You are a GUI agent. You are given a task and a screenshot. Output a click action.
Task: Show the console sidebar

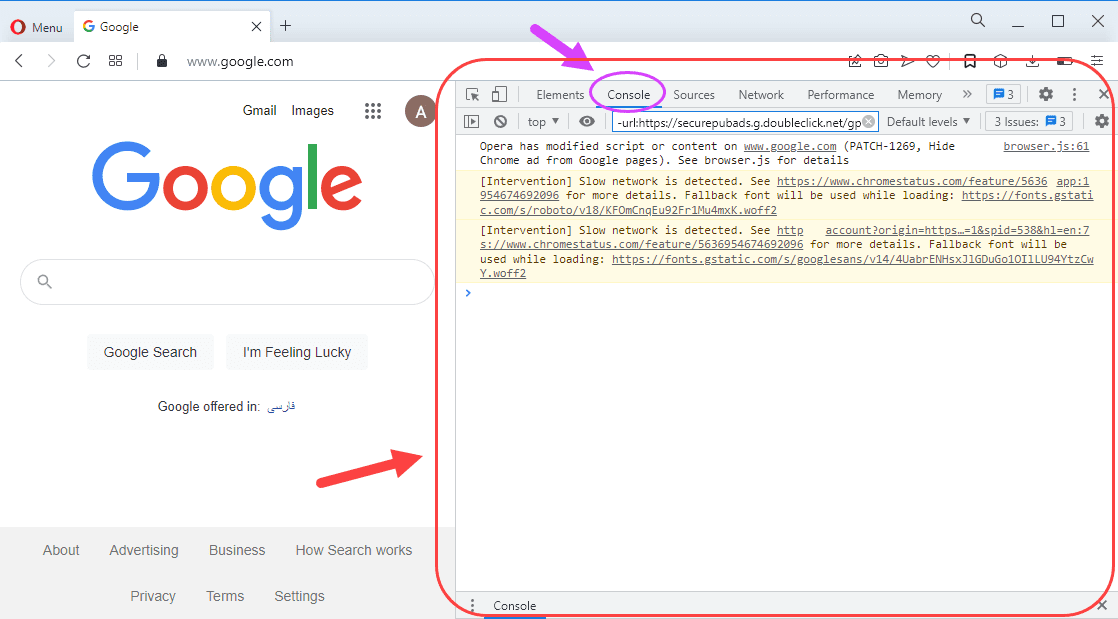(x=471, y=122)
